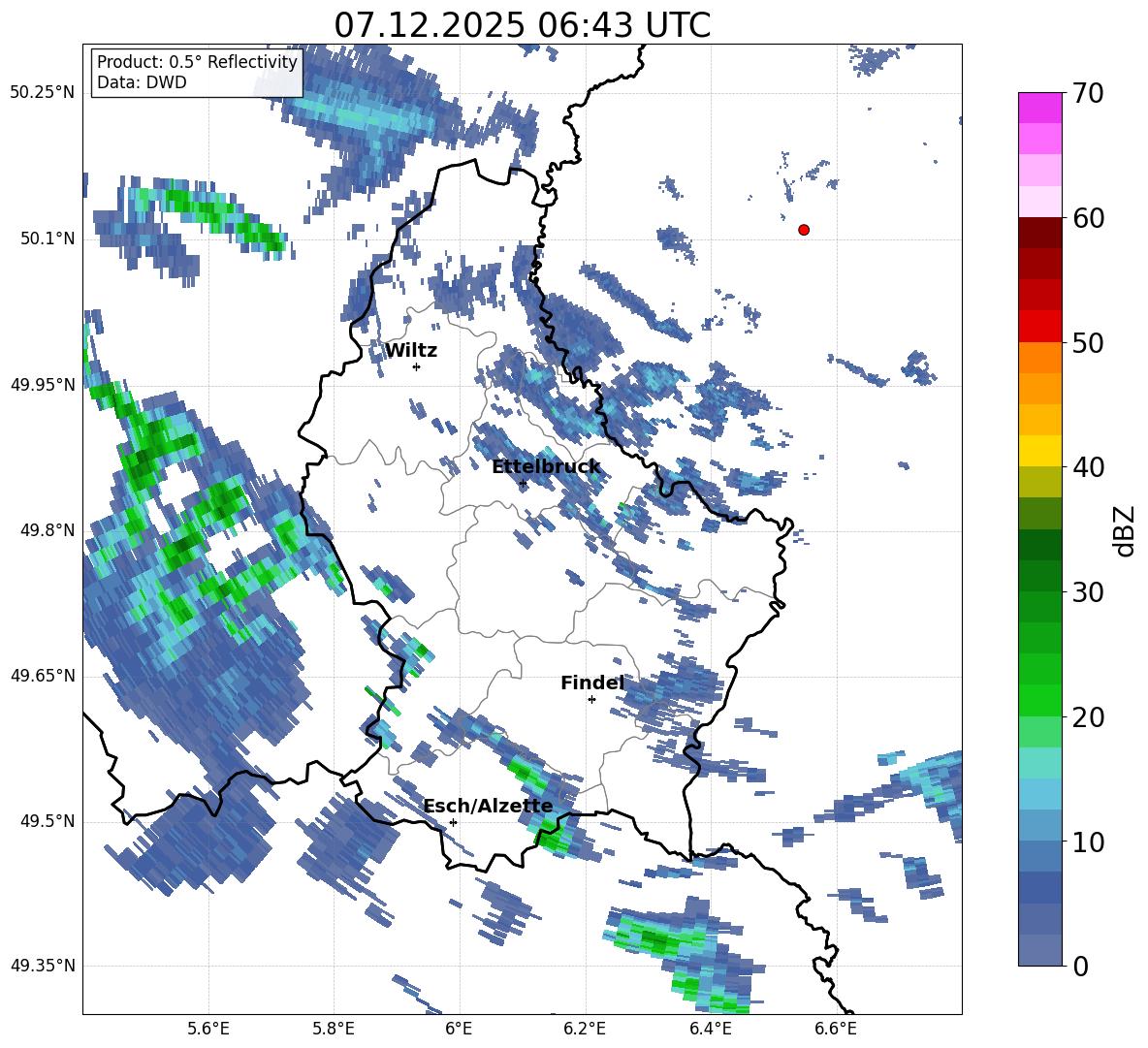Select the Wiltz city label
This screenshot has height=1048, width=1148.
(x=411, y=351)
